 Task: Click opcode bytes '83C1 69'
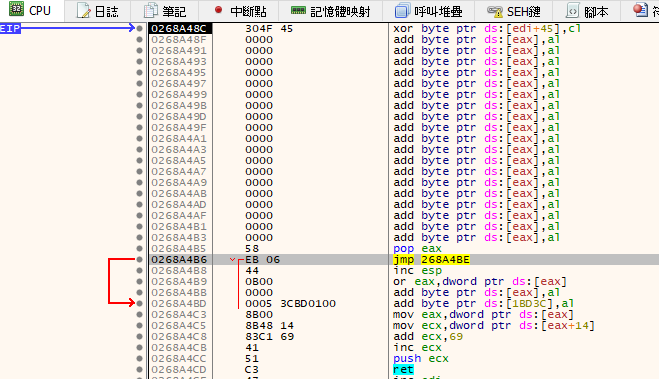click(269, 337)
